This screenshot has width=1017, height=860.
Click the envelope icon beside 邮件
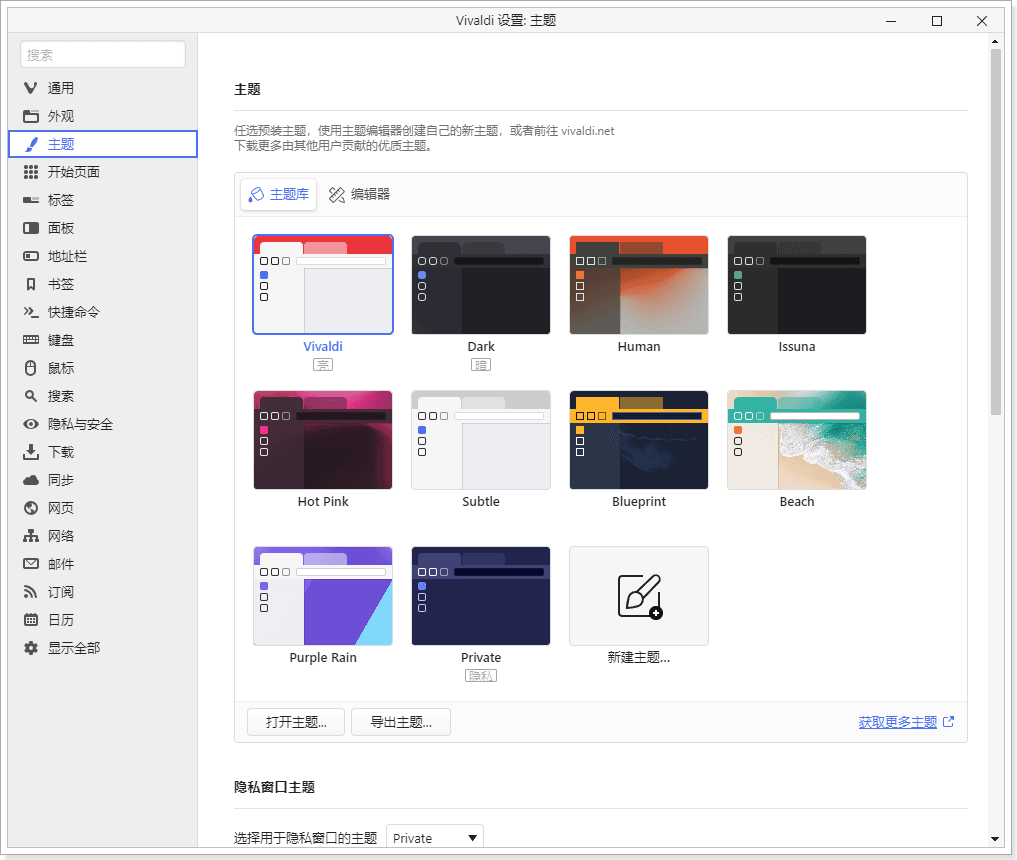[x=30, y=564]
